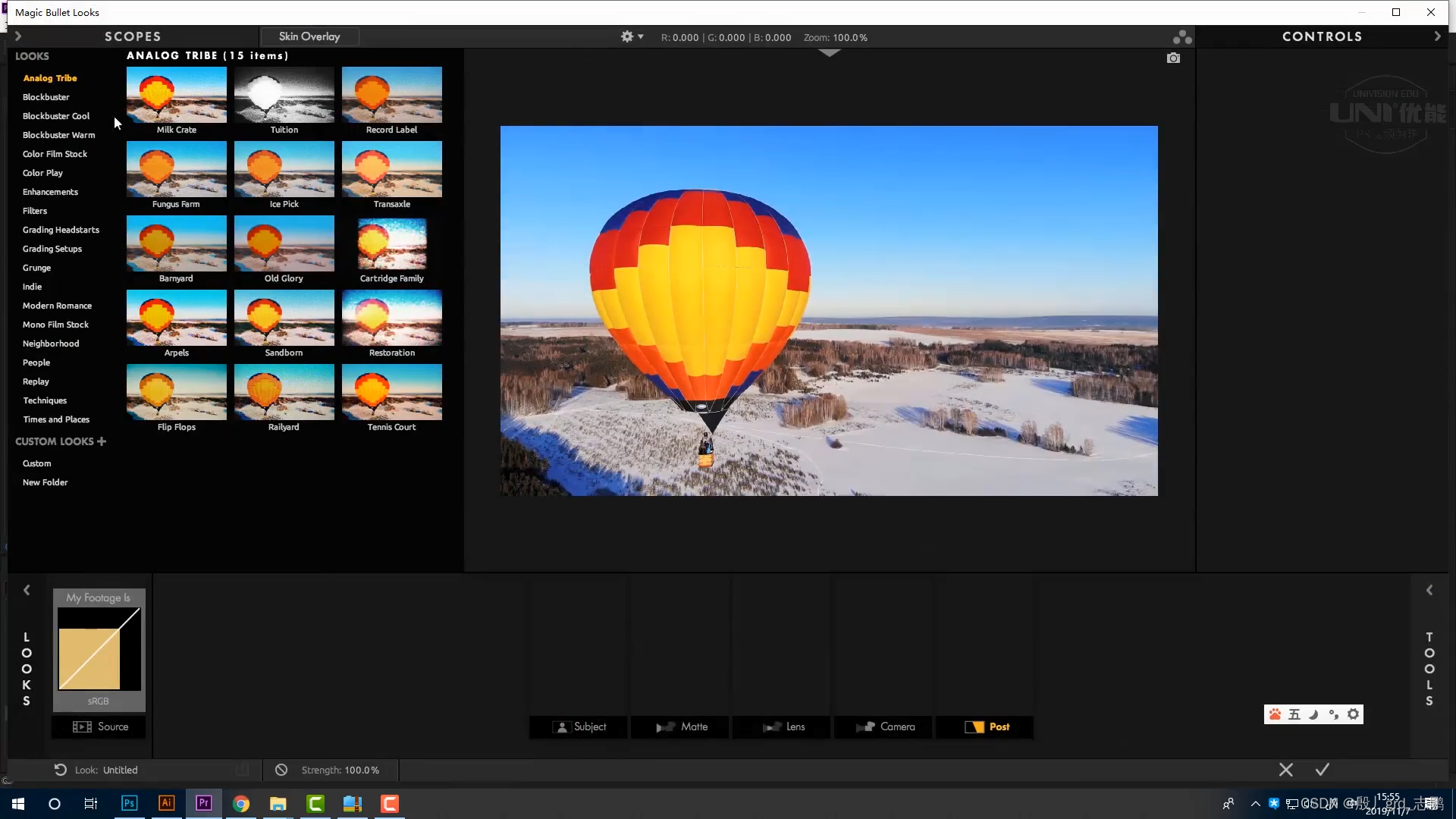Expand the Grading Headstarts category
Image resolution: width=1456 pixels, height=819 pixels.
click(60, 229)
